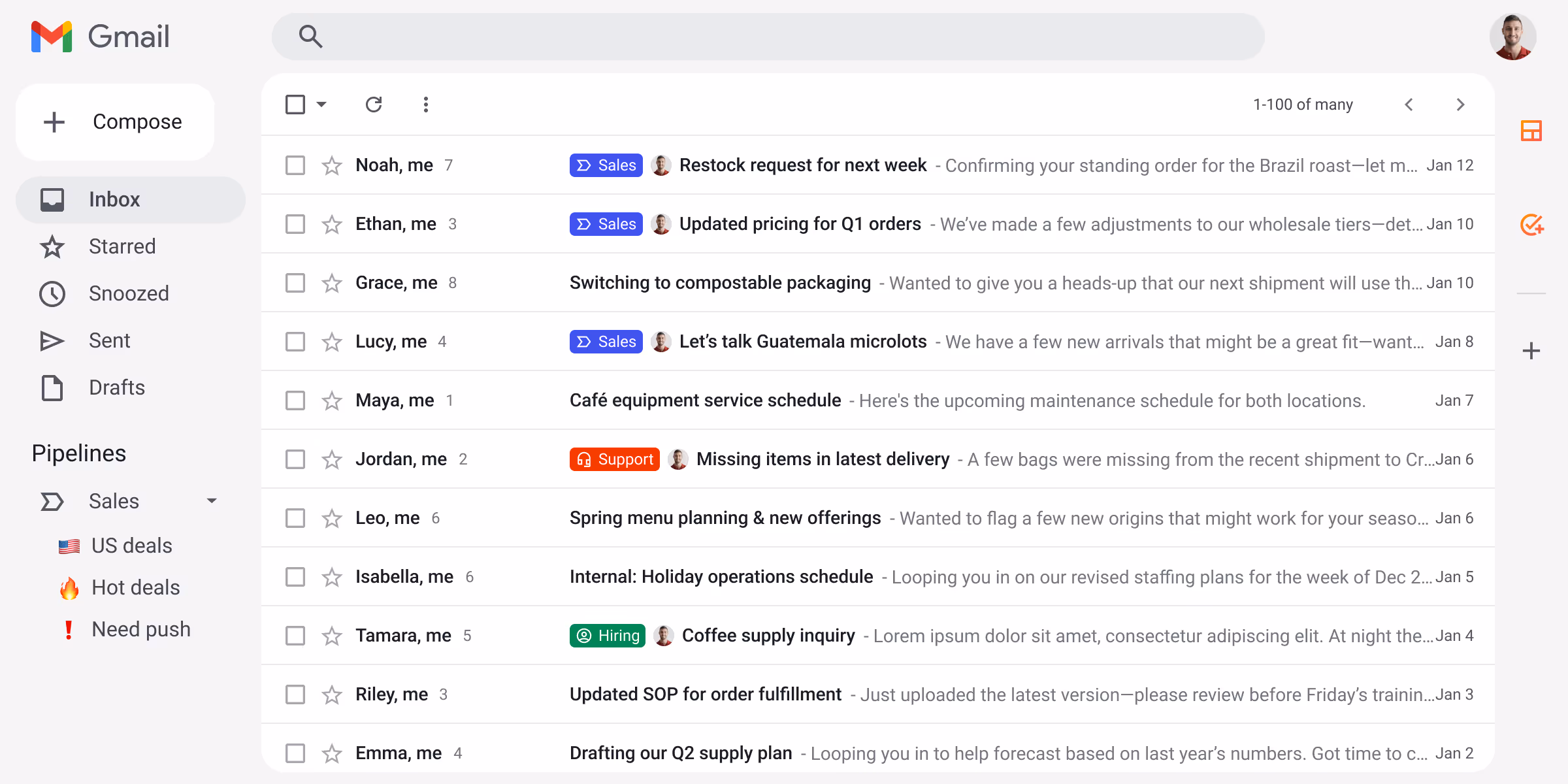The image size is (1568, 784).
Task: Click the Compose button
Action: tap(115, 122)
